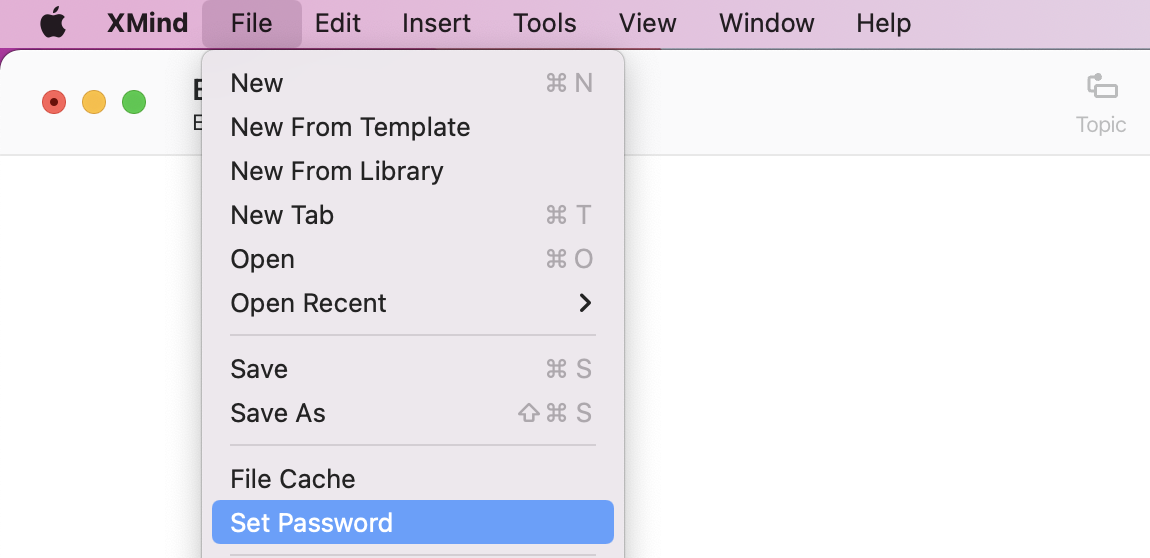Open the View menu

click(x=648, y=23)
